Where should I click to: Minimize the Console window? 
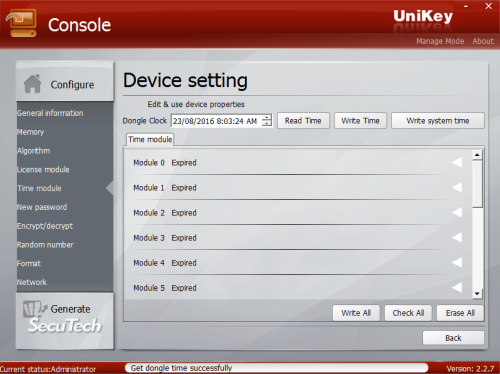pyautogui.click(x=466, y=6)
